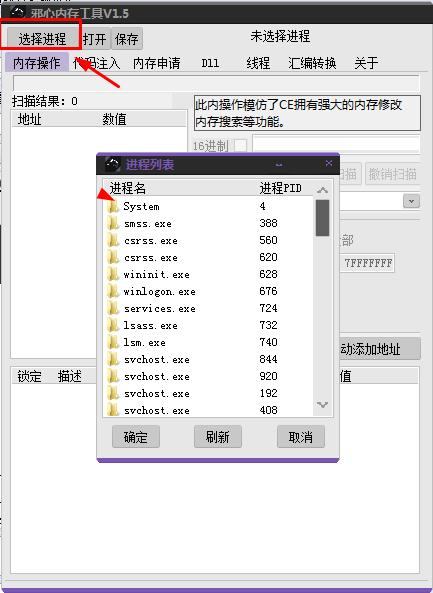Switch to the Dll tab
The image size is (433, 593).
210,63
